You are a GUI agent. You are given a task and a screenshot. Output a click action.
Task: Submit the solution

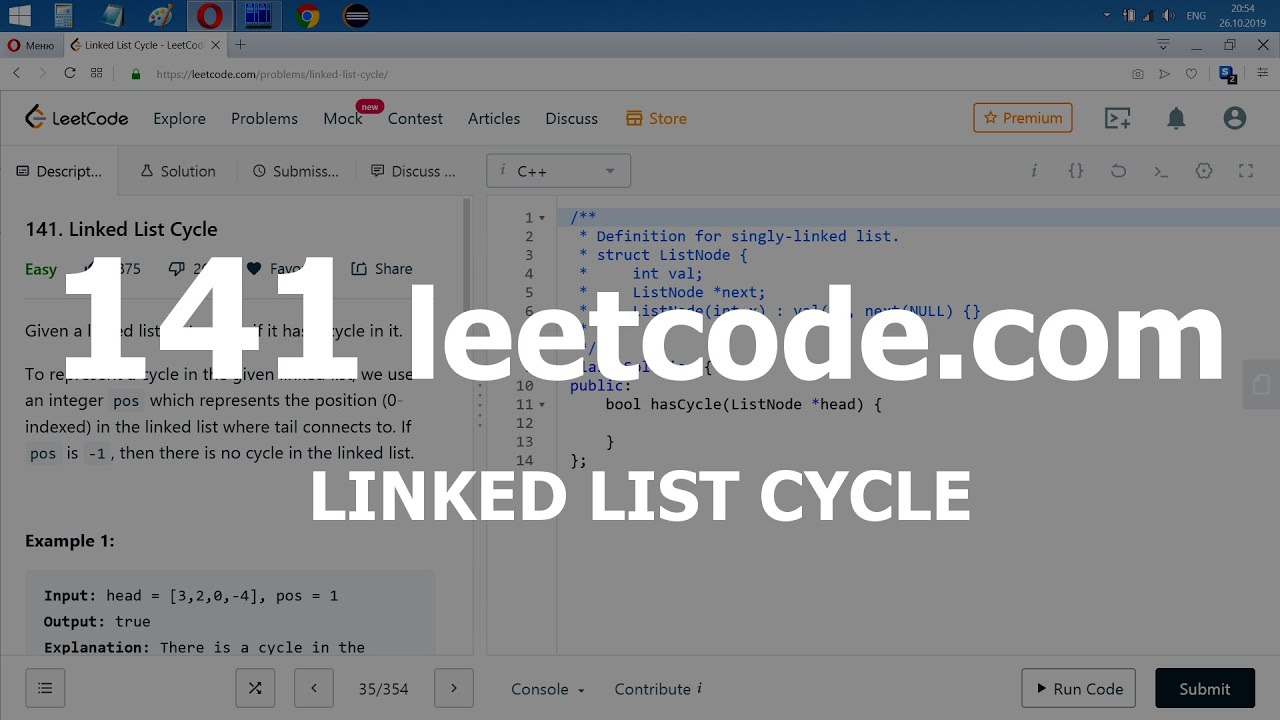[1205, 688]
